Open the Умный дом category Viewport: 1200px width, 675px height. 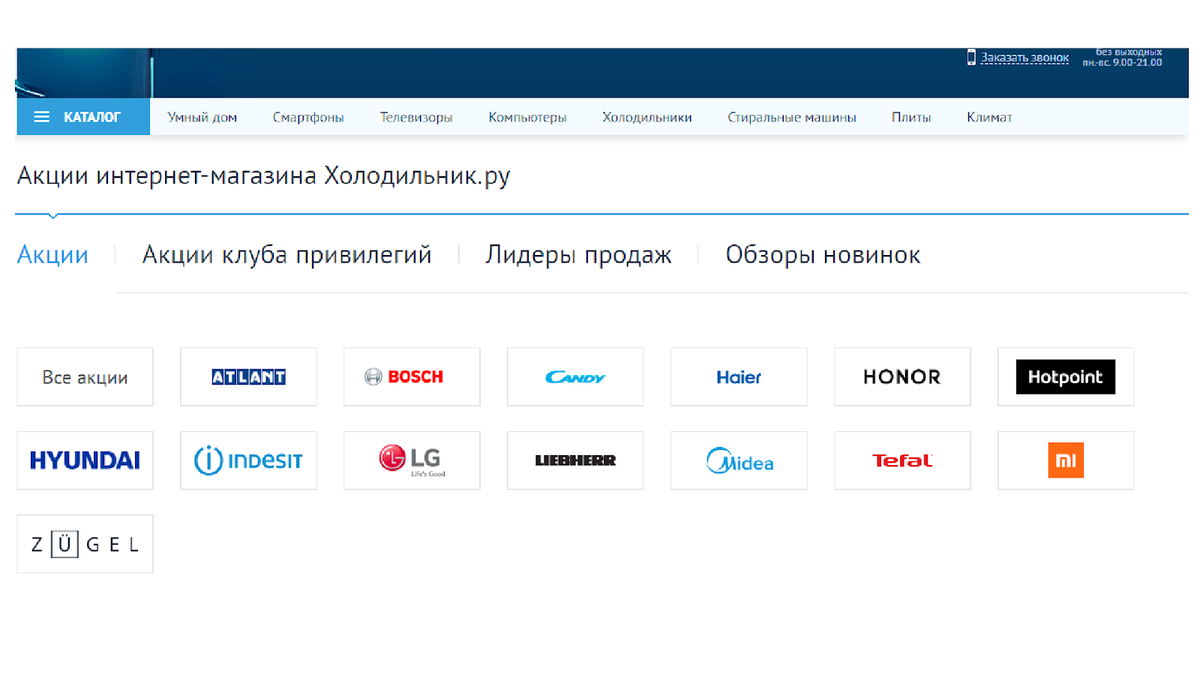pos(203,117)
